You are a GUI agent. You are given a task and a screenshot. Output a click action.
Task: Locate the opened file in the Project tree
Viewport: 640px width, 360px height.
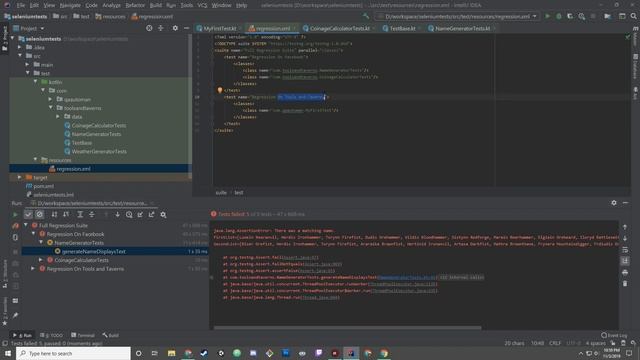149,28
